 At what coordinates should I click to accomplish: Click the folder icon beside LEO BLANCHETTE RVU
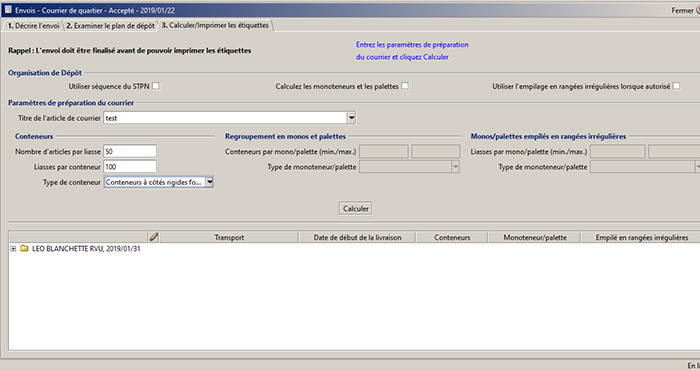24,248
